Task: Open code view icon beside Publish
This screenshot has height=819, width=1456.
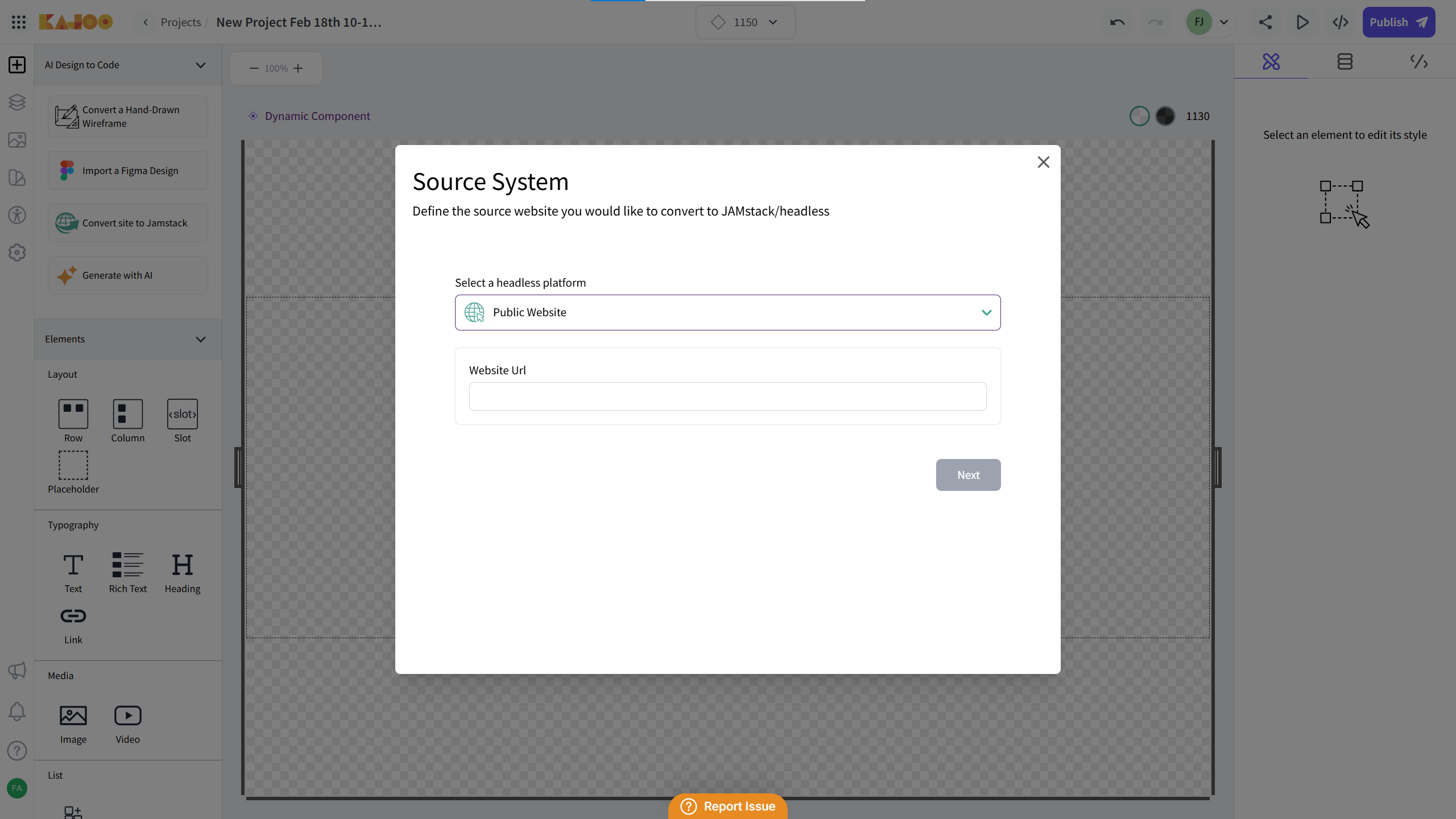Action: coord(1340,22)
